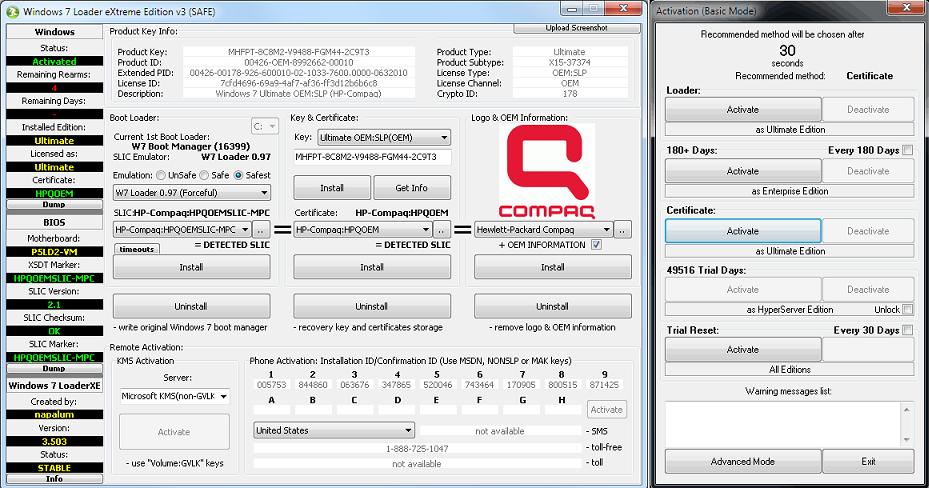
Task: Click the toll-free number 1-888-725-1047
Action: [417, 448]
